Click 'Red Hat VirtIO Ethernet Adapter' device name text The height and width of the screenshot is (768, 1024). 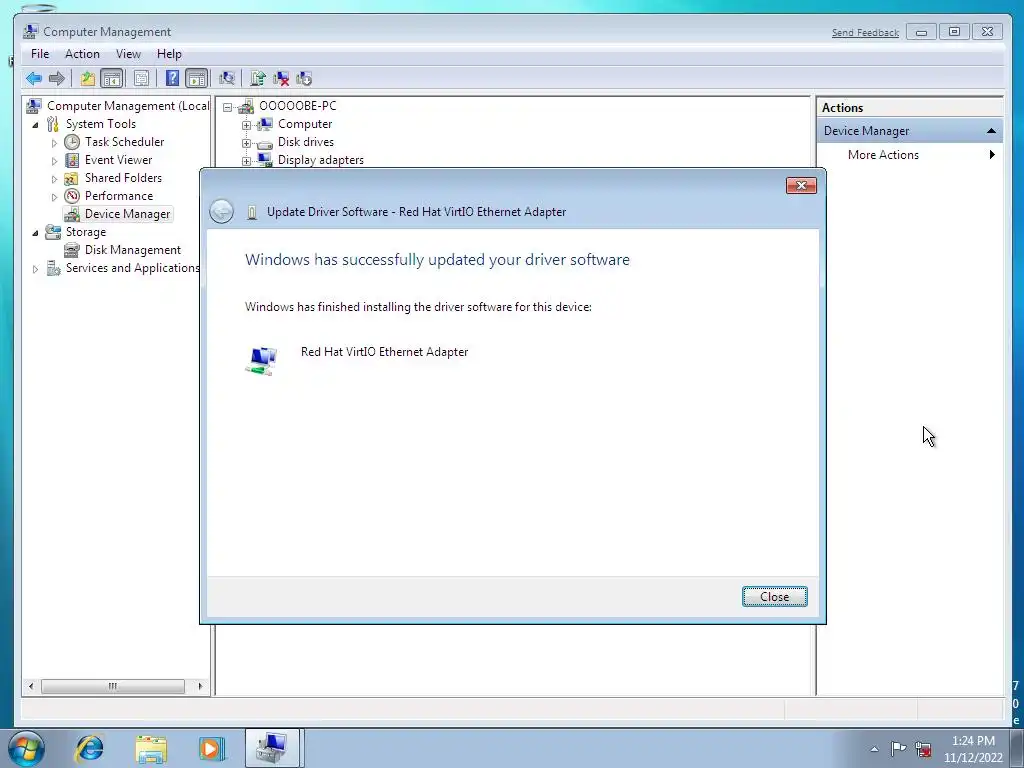coord(385,351)
